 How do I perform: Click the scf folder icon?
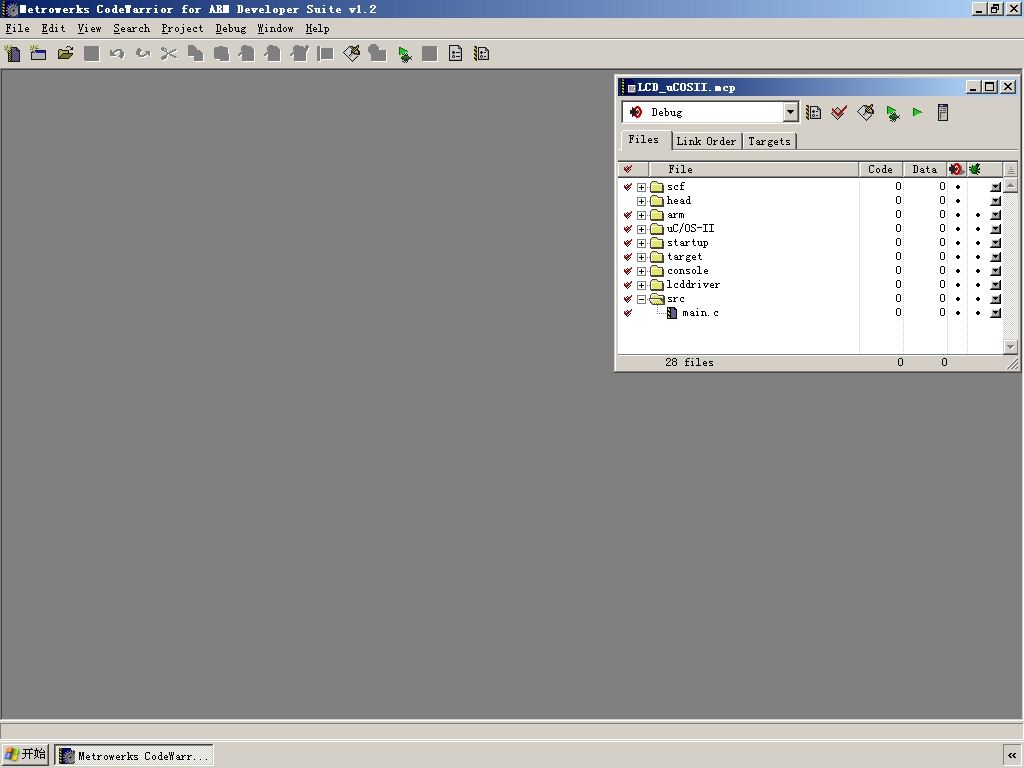pyautogui.click(x=657, y=187)
